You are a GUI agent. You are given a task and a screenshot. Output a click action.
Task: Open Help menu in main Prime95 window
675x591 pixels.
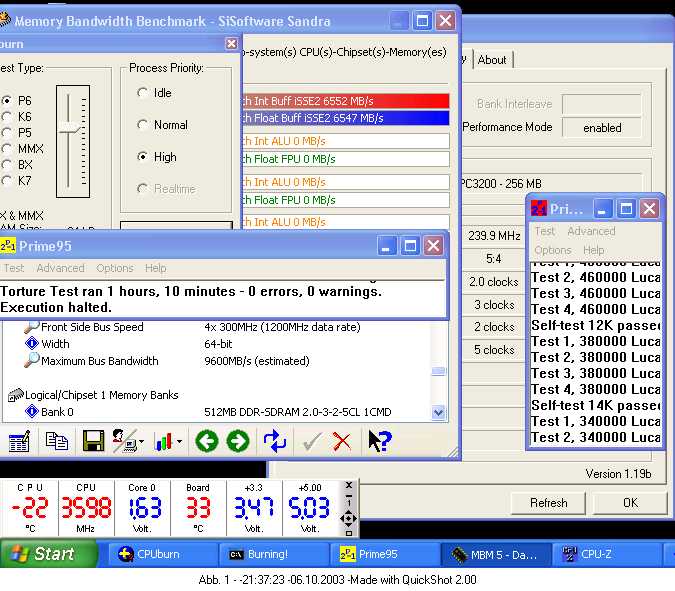pyautogui.click(x=155, y=268)
